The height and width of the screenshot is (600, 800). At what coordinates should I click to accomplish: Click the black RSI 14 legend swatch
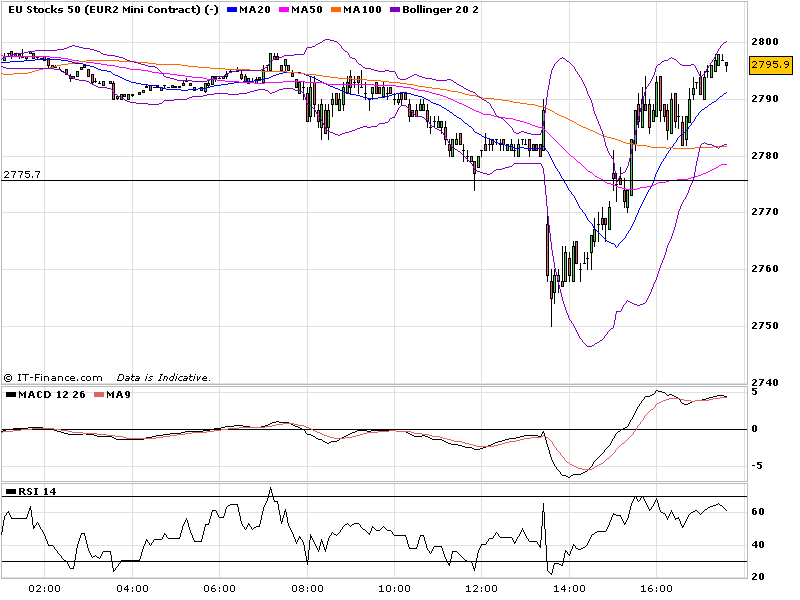11,492
